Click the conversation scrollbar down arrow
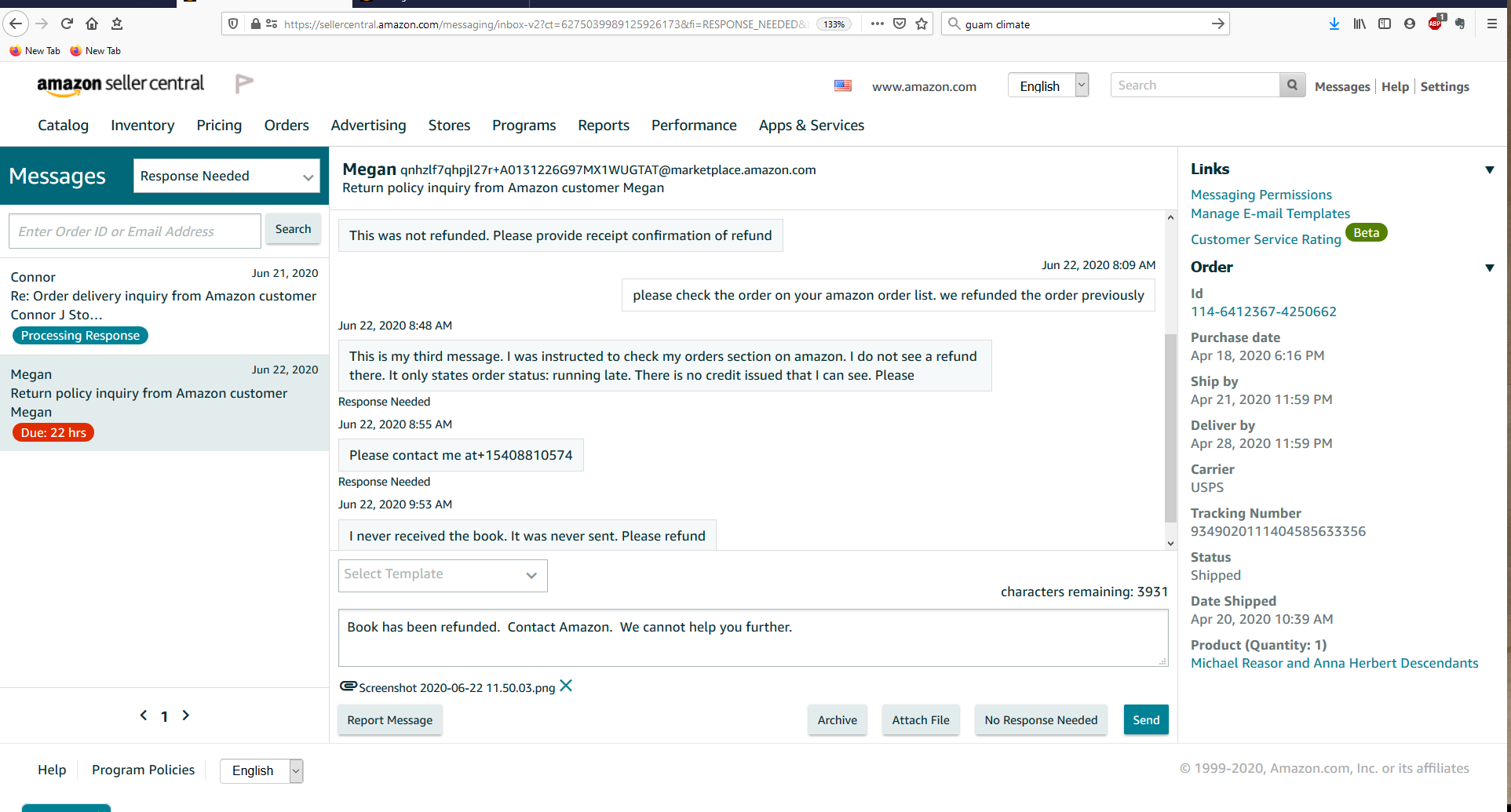The width and height of the screenshot is (1511, 812). pyautogui.click(x=1170, y=543)
